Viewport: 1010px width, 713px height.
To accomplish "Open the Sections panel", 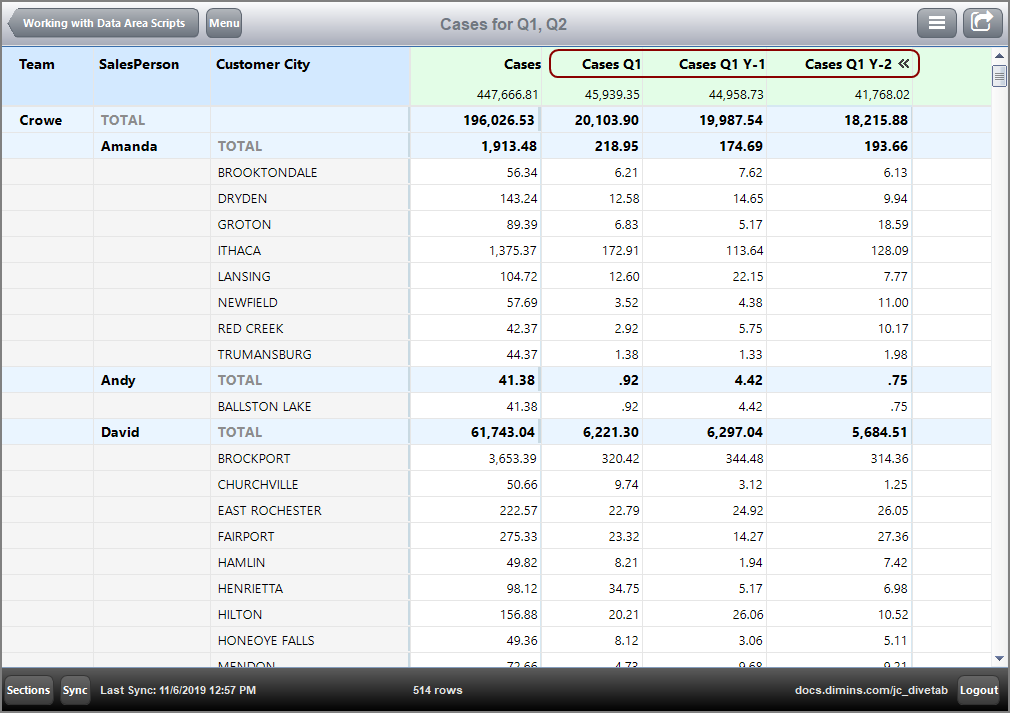I will (x=28, y=690).
